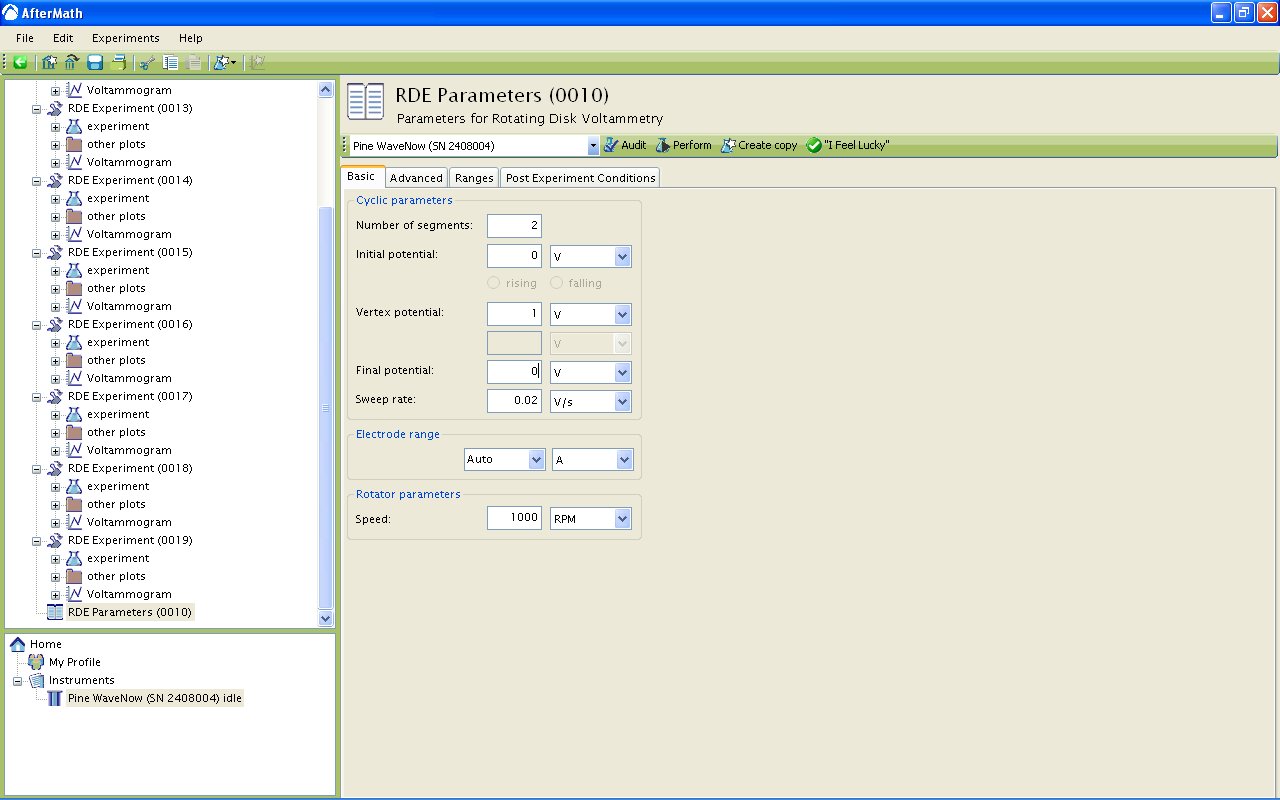Click the Voltammogram graph icon under RDE Experiment (0016)
The height and width of the screenshot is (800, 1280).
pyautogui.click(x=74, y=378)
